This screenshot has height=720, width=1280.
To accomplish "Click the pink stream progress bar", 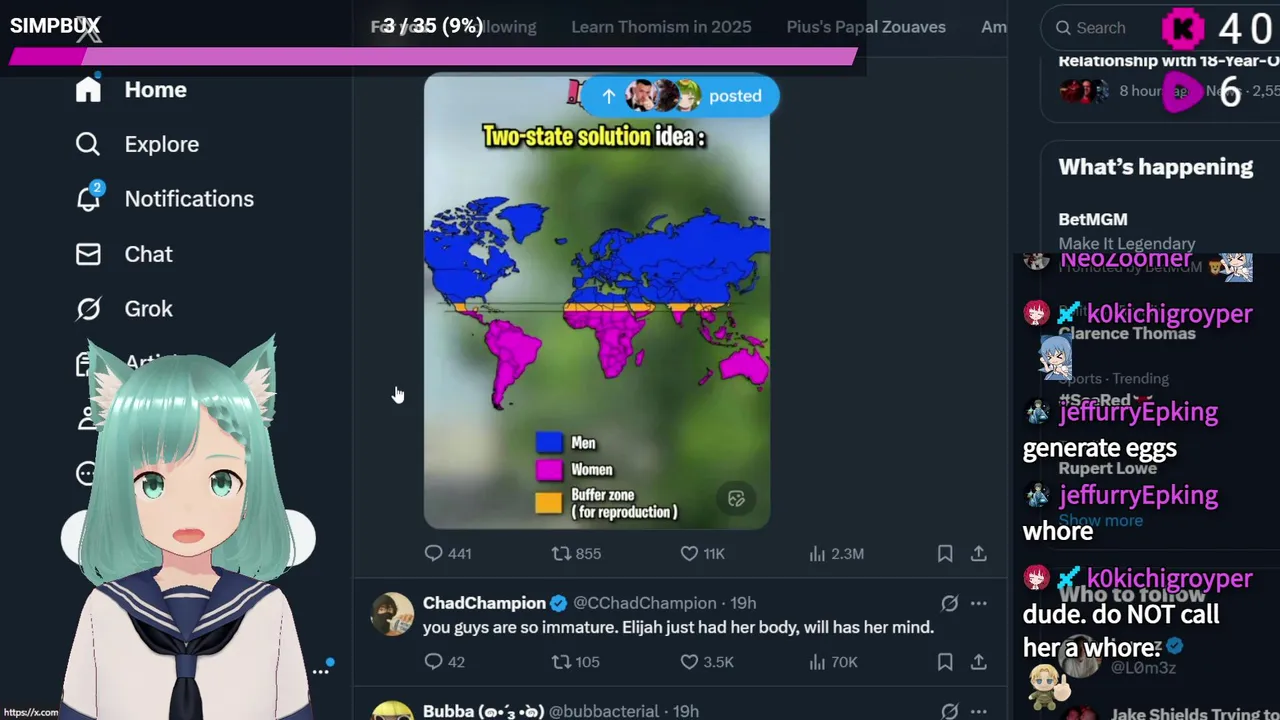I will pyautogui.click(x=433, y=57).
